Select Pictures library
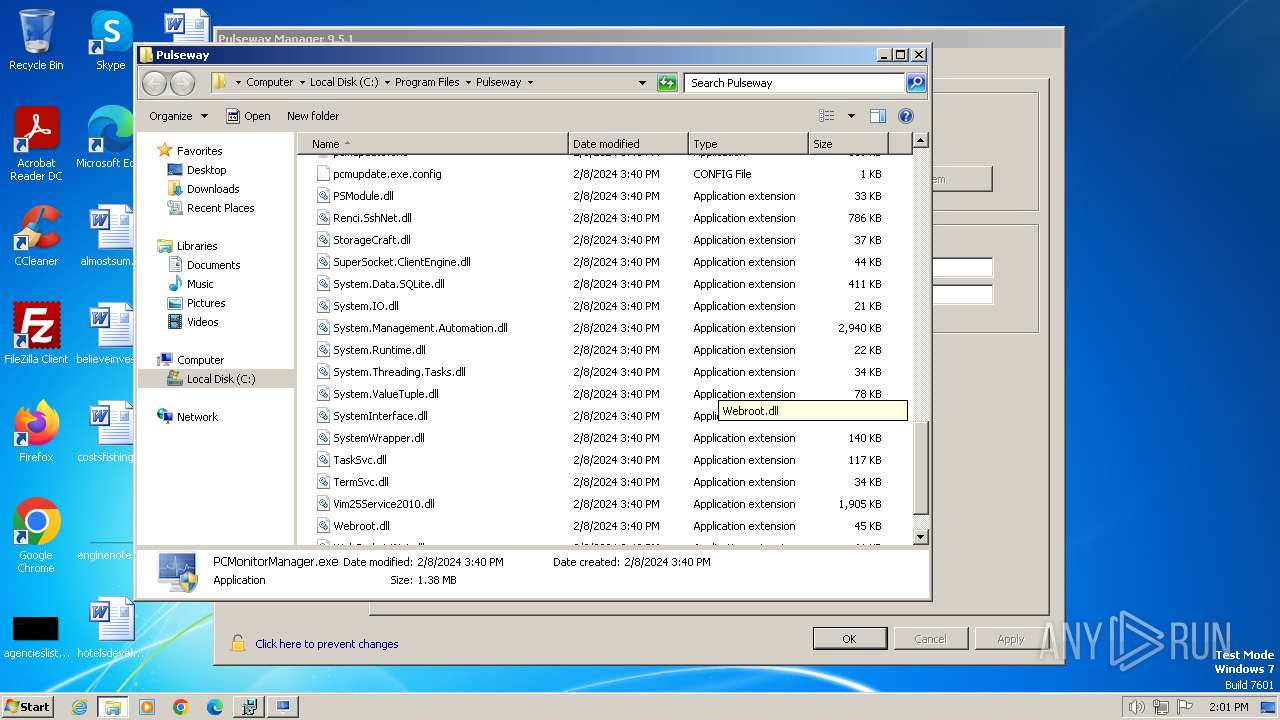This screenshot has height=720, width=1280. point(206,303)
